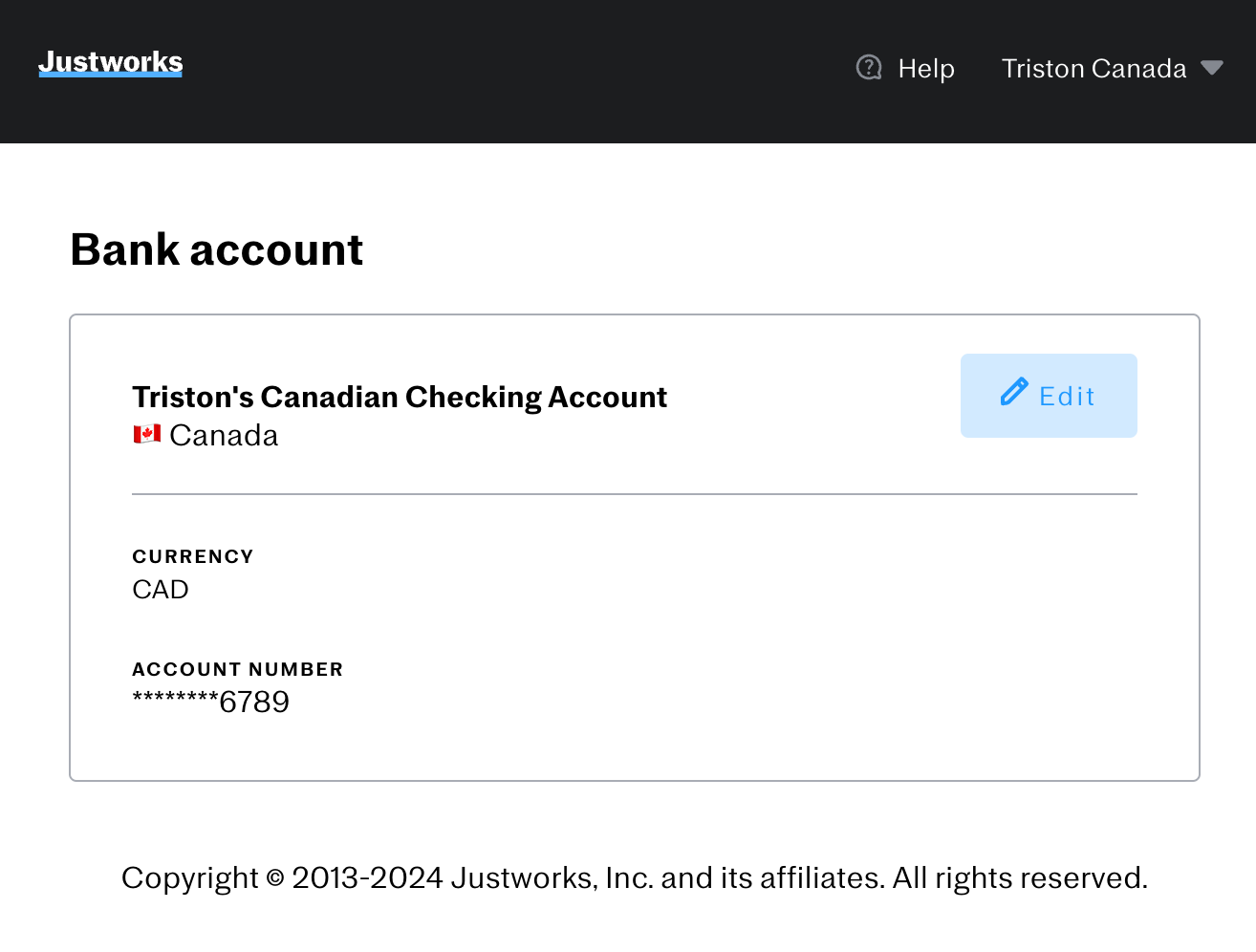Click the Bank account page heading

(216, 249)
